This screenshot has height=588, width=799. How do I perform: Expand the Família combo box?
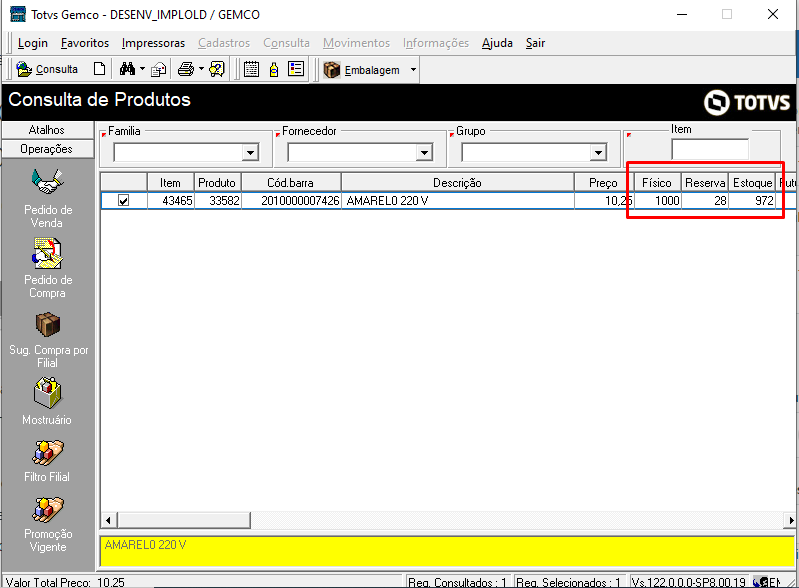coord(250,152)
